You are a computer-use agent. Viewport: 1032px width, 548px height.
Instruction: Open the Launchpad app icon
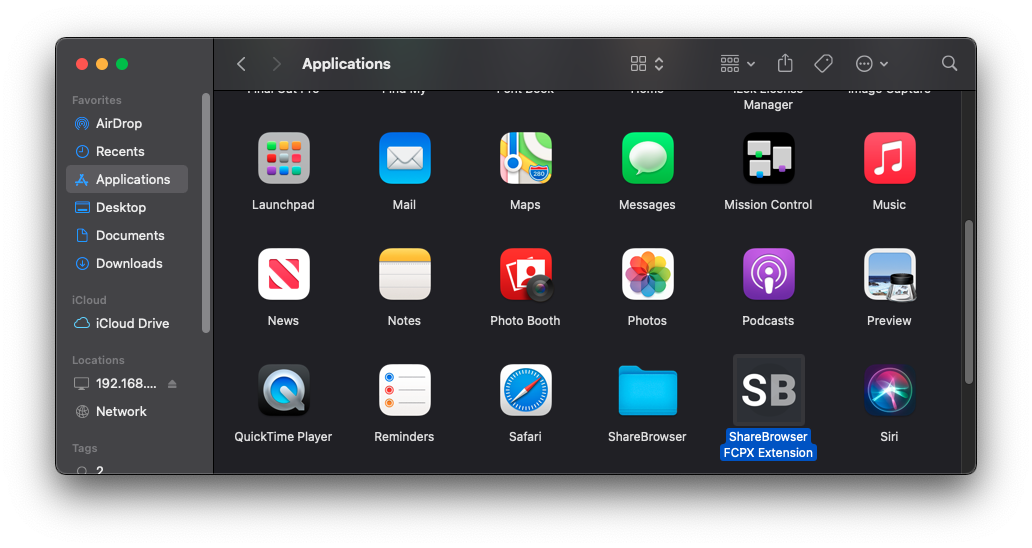click(284, 158)
